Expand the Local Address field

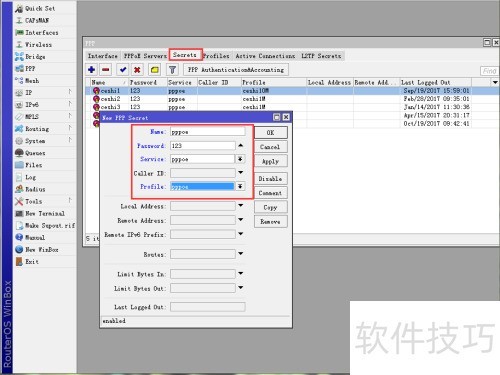[241, 206]
